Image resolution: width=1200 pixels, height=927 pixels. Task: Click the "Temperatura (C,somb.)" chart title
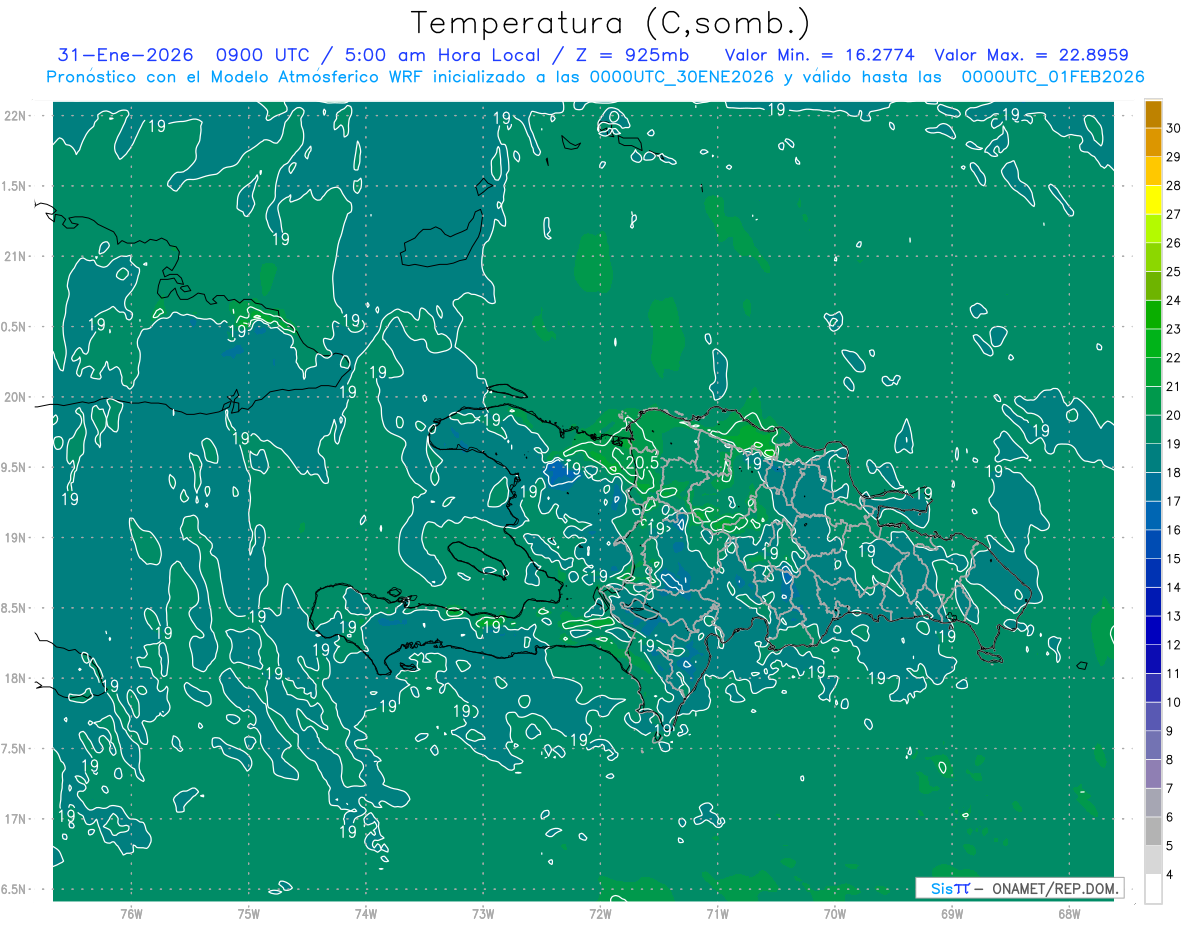pyautogui.click(x=610, y=23)
